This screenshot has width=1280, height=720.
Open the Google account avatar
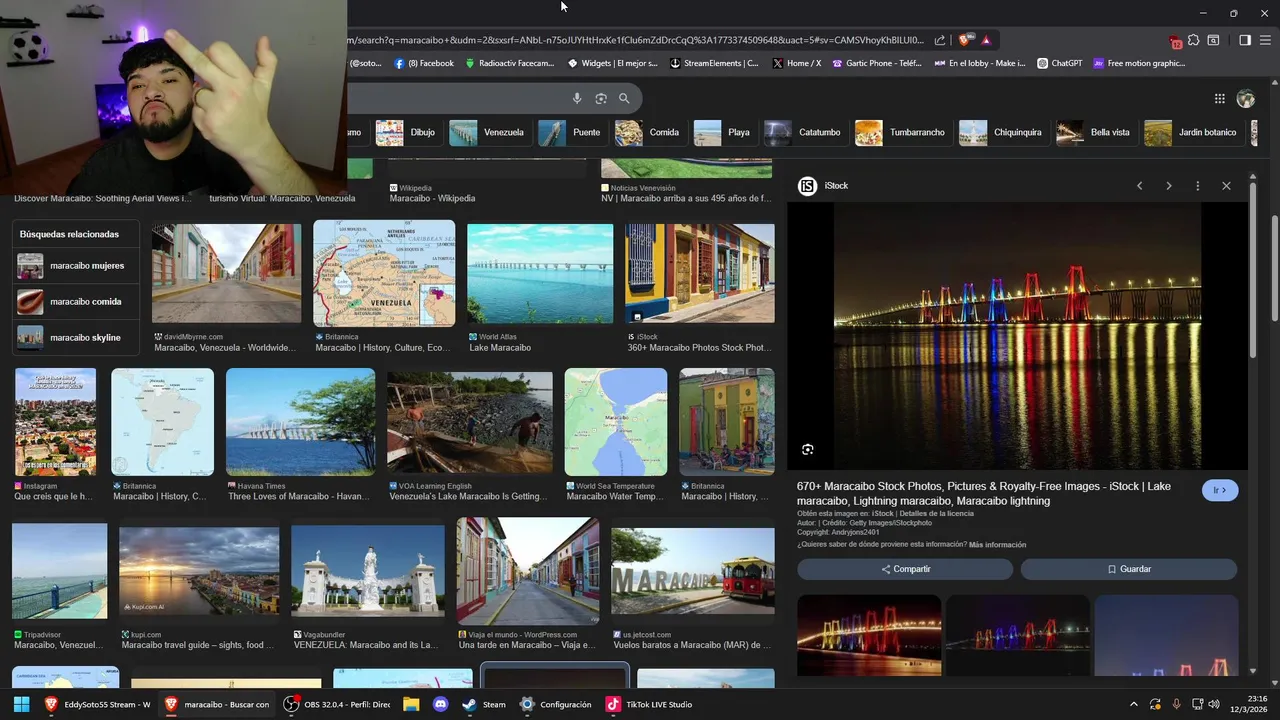[x=1246, y=98]
